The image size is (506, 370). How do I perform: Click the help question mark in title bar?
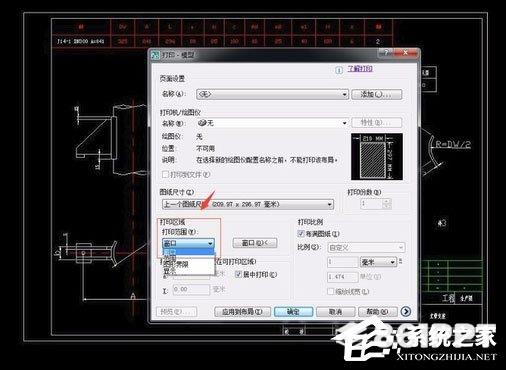(x=386, y=53)
